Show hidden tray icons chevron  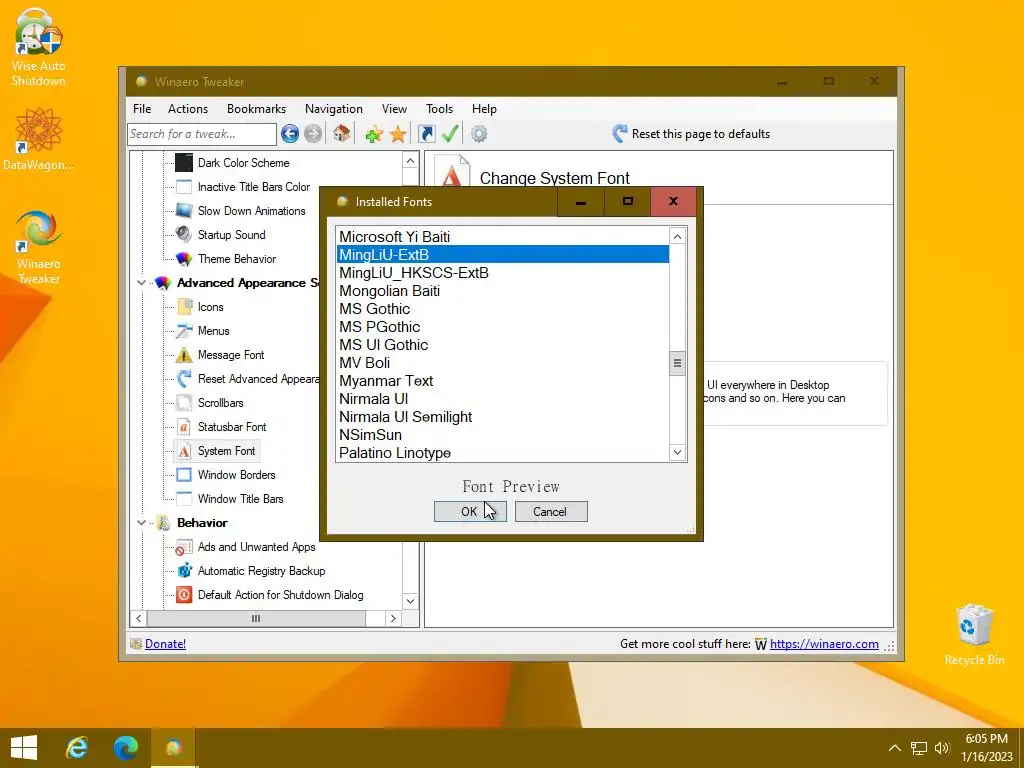pyautogui.click(x=895, y=748)
